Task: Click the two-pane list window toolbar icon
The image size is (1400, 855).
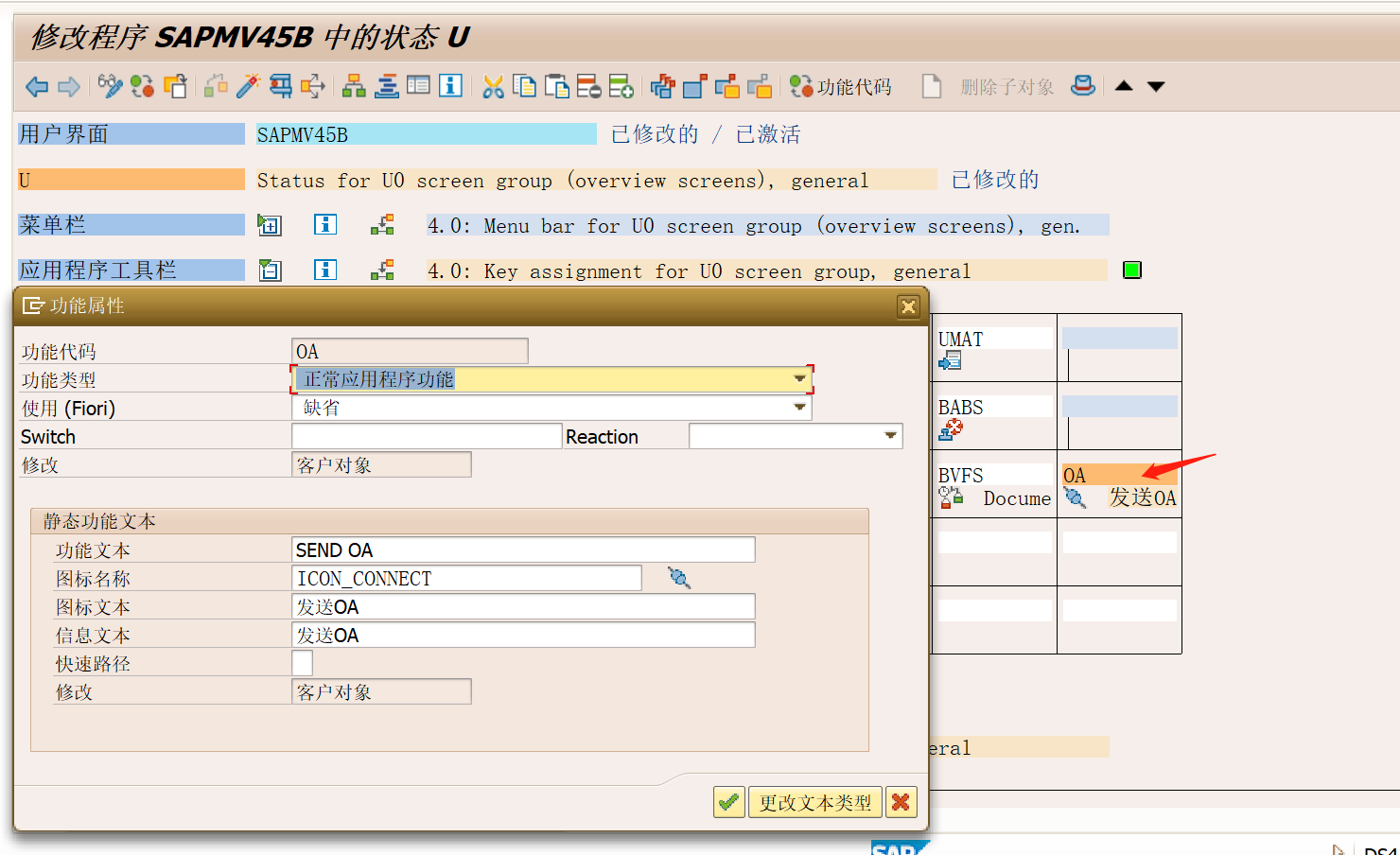Action: [x=418, y=86]
